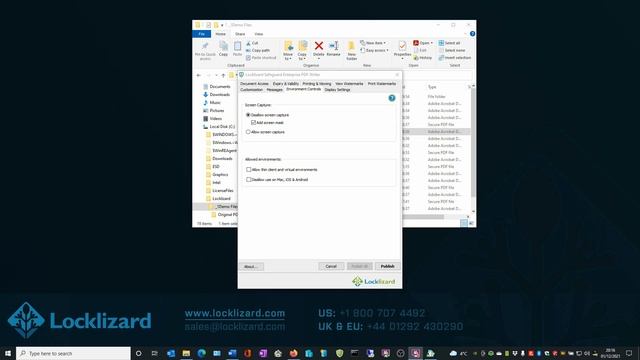Open the Expiry & Validity tab
Screen dimensions: 640x360
pos(286,84)
